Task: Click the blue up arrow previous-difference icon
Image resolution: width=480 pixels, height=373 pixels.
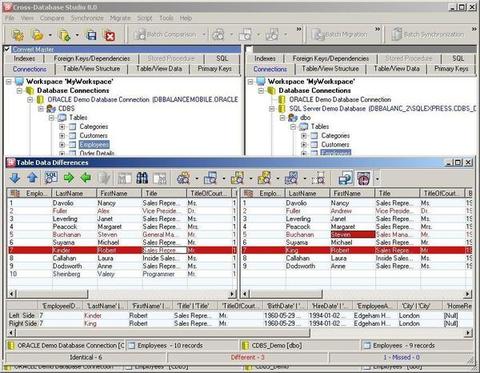Action: tap(32, 178)
